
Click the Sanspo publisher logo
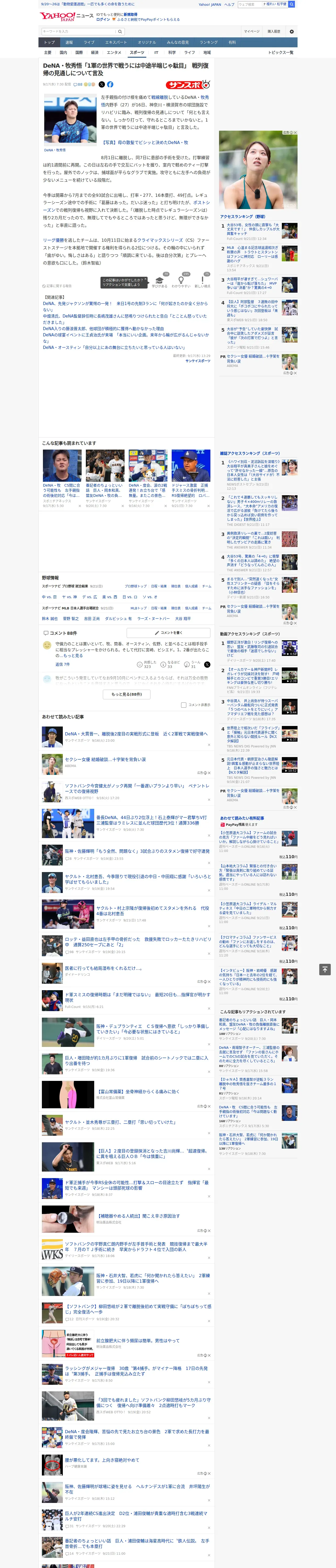[x=188, y=85]
